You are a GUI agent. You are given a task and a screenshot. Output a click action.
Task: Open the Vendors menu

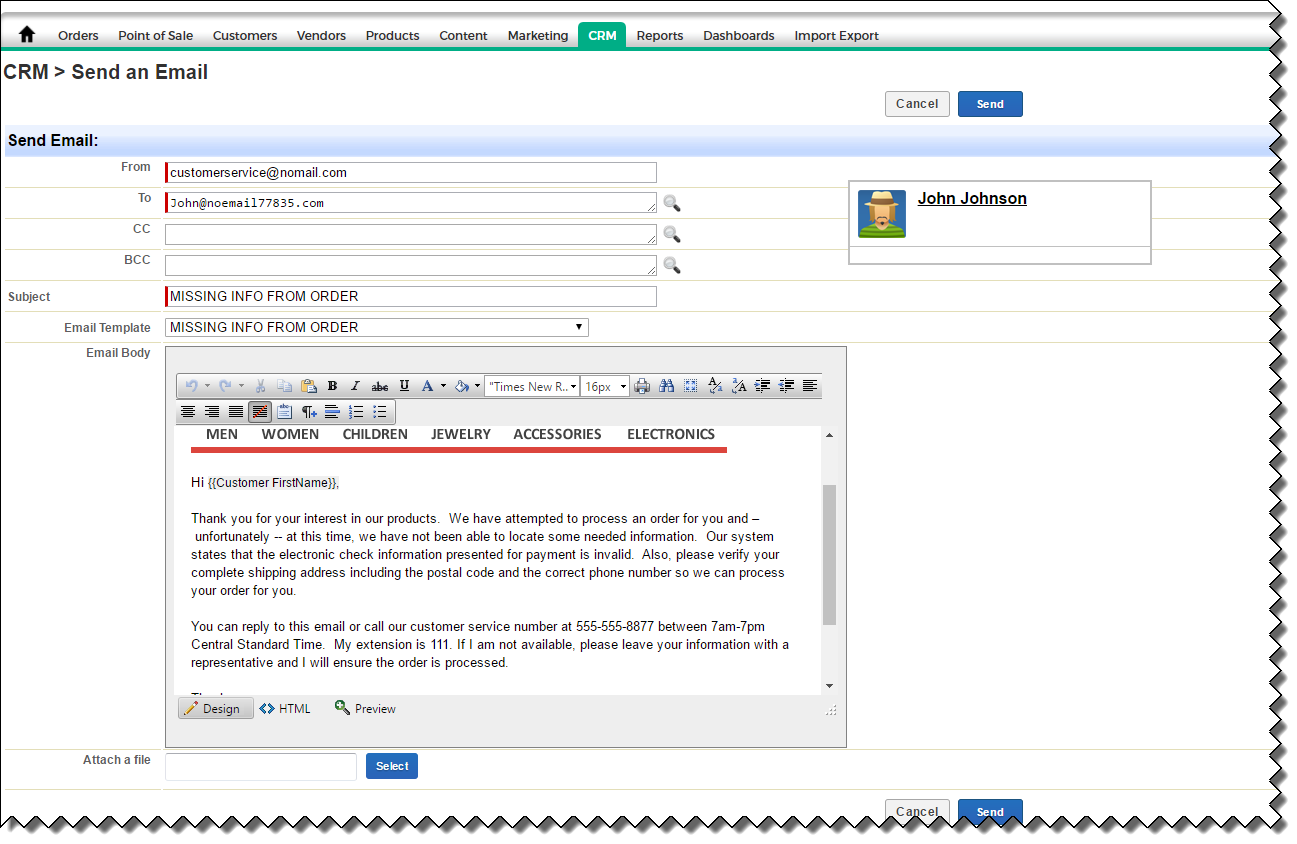click(x=321, y=35)
